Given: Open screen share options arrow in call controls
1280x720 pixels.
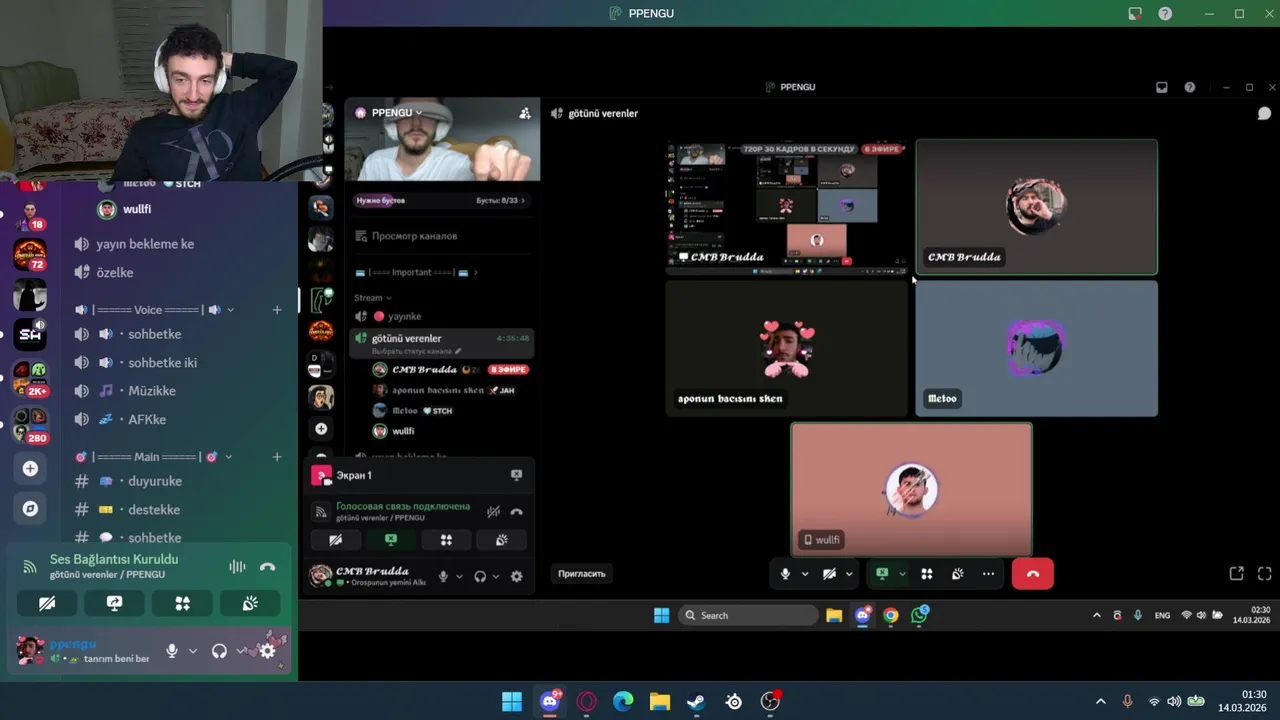Looking at the screenshot, I should click(x=902, y=574).
